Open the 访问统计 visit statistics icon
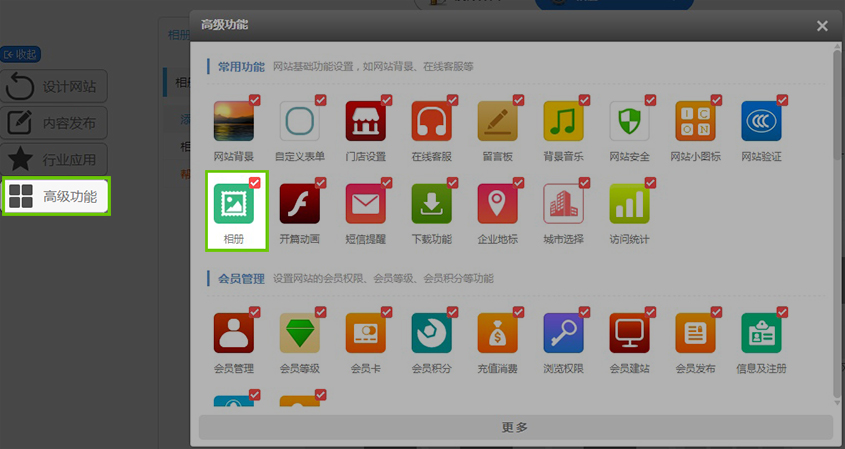Image resolution: width=845 pixels, height=449 pixels. tap(629, 203)
